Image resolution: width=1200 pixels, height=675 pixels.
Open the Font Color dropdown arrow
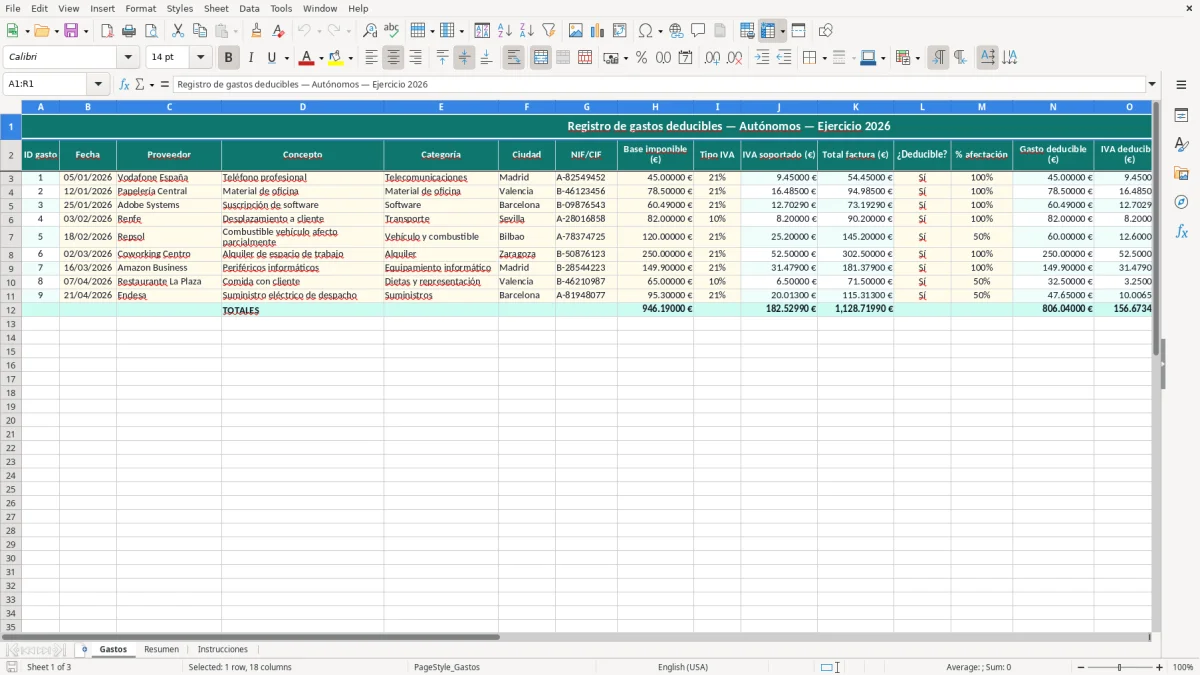tap(321, 58)
